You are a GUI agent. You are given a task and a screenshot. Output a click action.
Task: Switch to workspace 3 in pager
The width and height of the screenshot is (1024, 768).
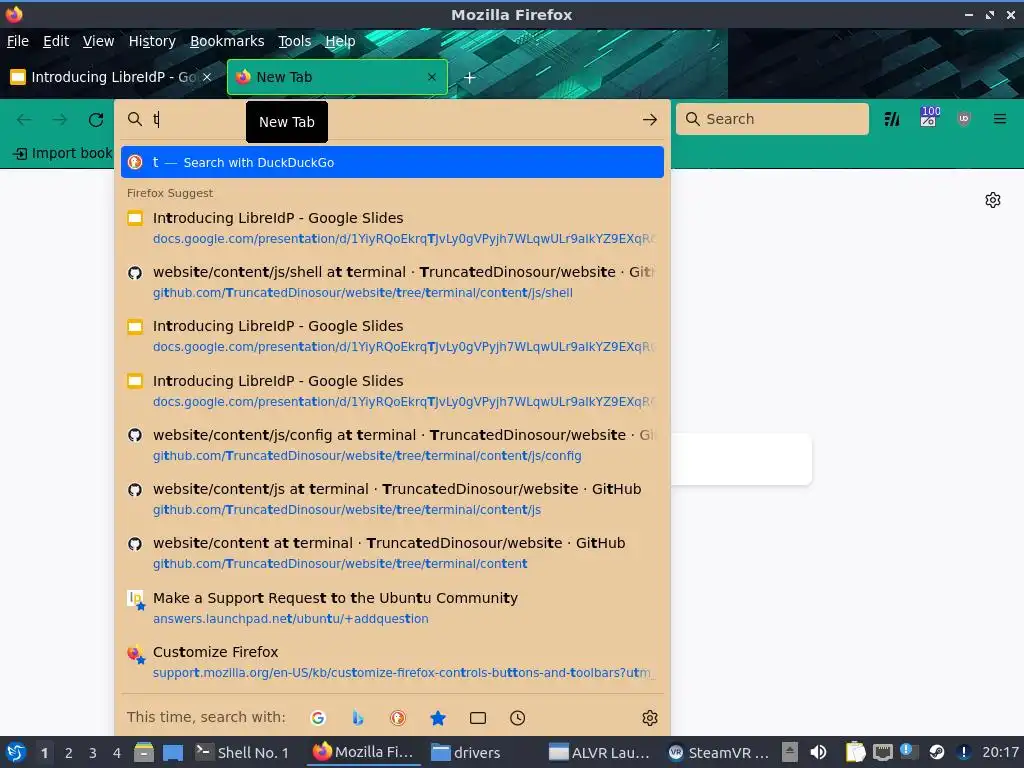[93, 753]
